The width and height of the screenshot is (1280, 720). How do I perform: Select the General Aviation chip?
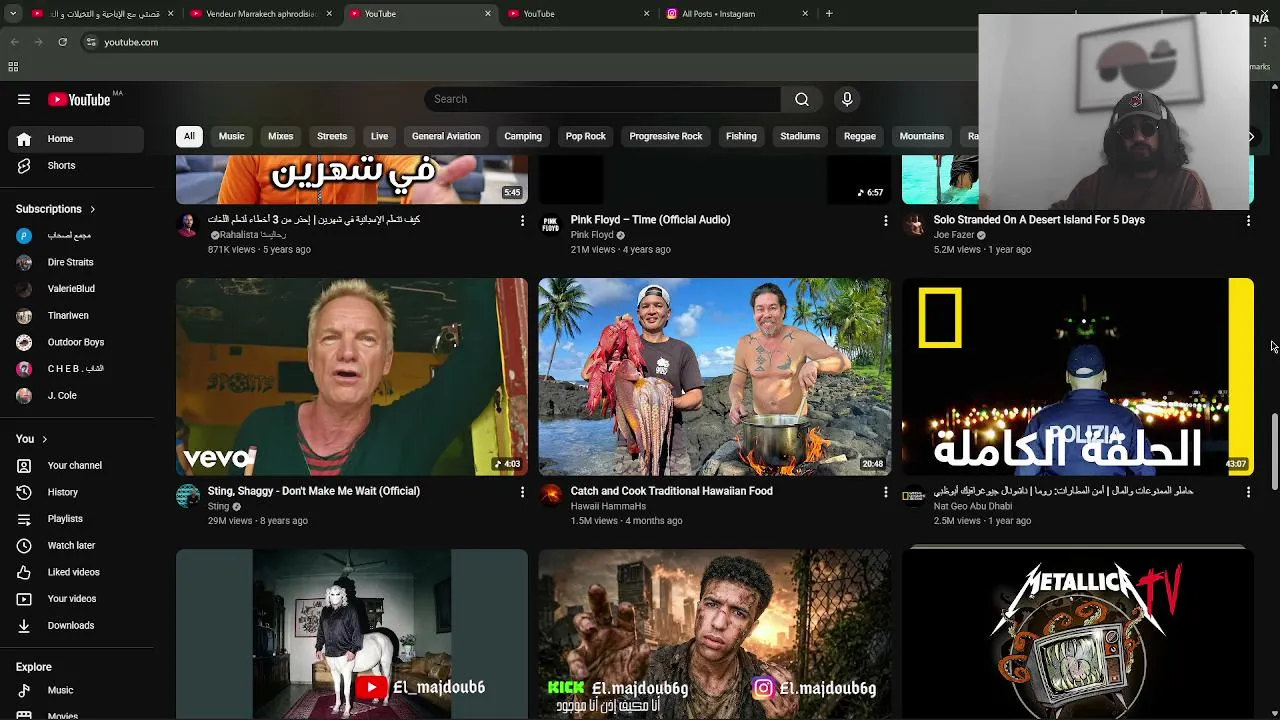446,136
